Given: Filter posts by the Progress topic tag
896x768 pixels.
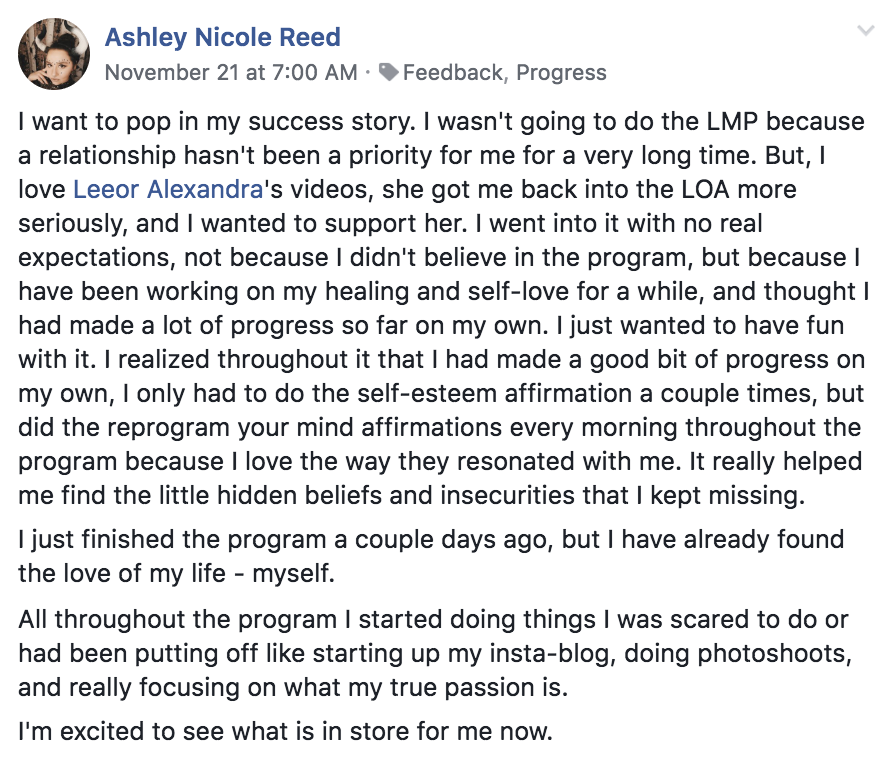Looking at the screenshot, I should pos(561,73).
